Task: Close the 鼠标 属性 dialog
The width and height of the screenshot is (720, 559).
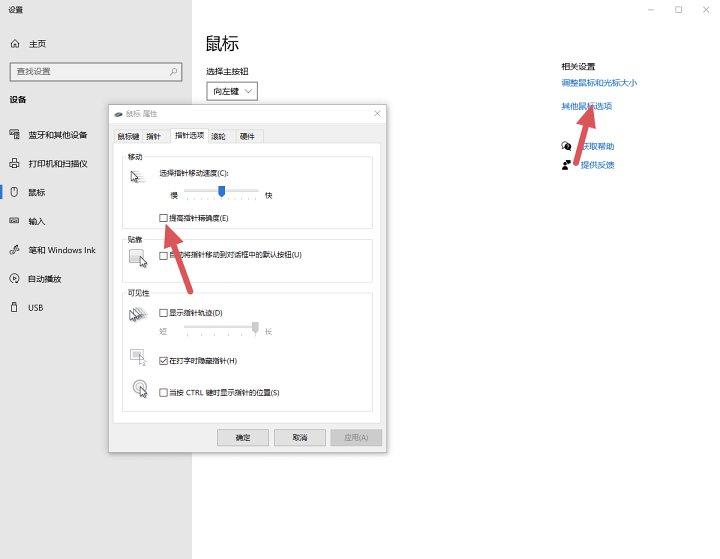Action: [377, 113]
